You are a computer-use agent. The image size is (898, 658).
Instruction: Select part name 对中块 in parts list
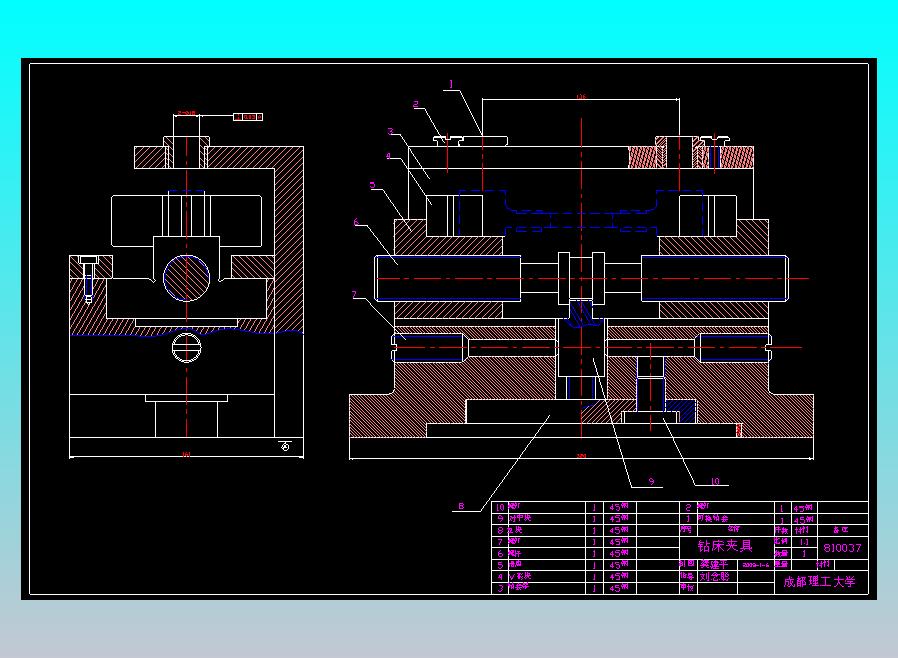tap(520, 518)
